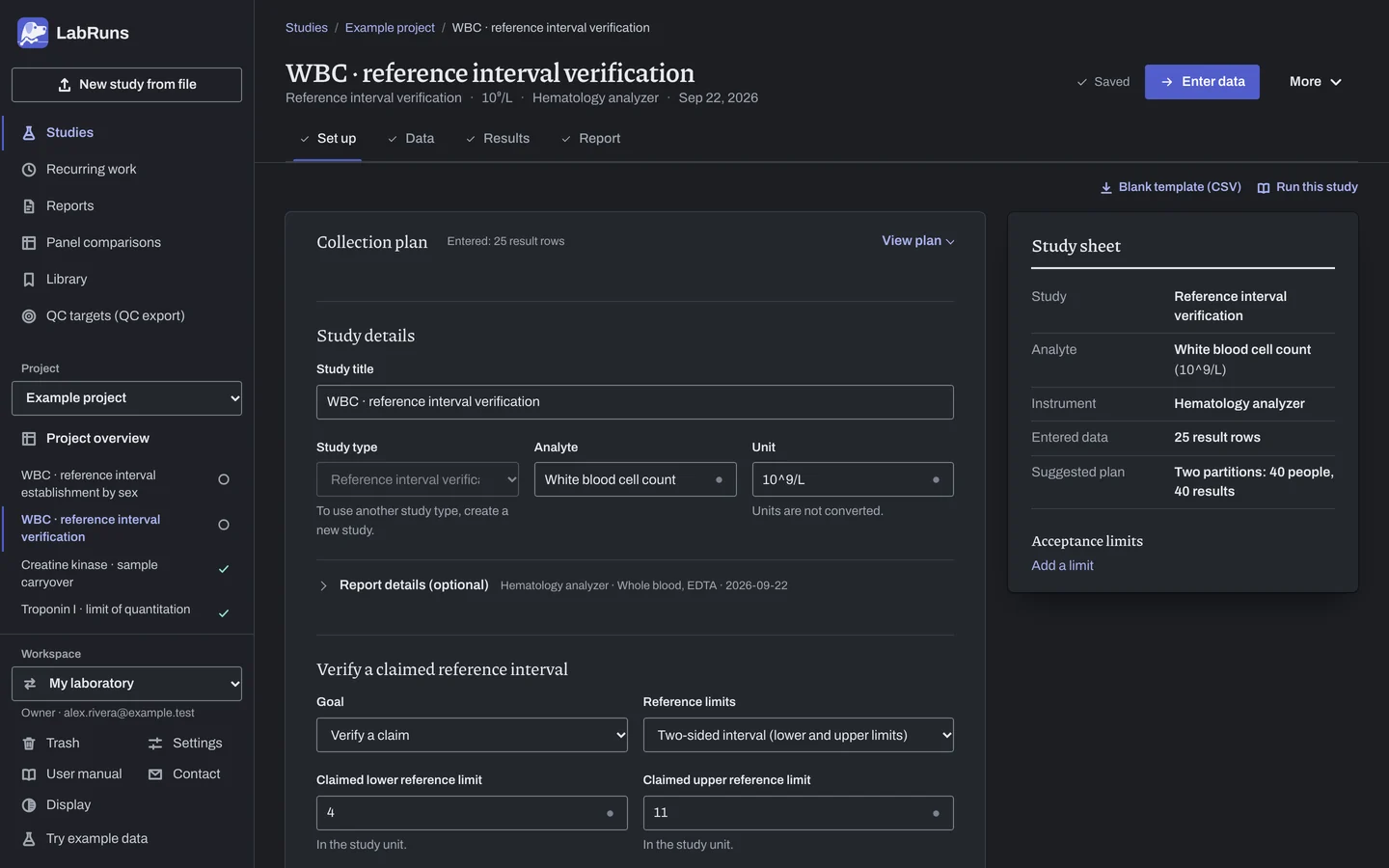Click the Claimed lower reference limit field
The height and width of the screenshot is (868, 1389).
tap(472, 813)
